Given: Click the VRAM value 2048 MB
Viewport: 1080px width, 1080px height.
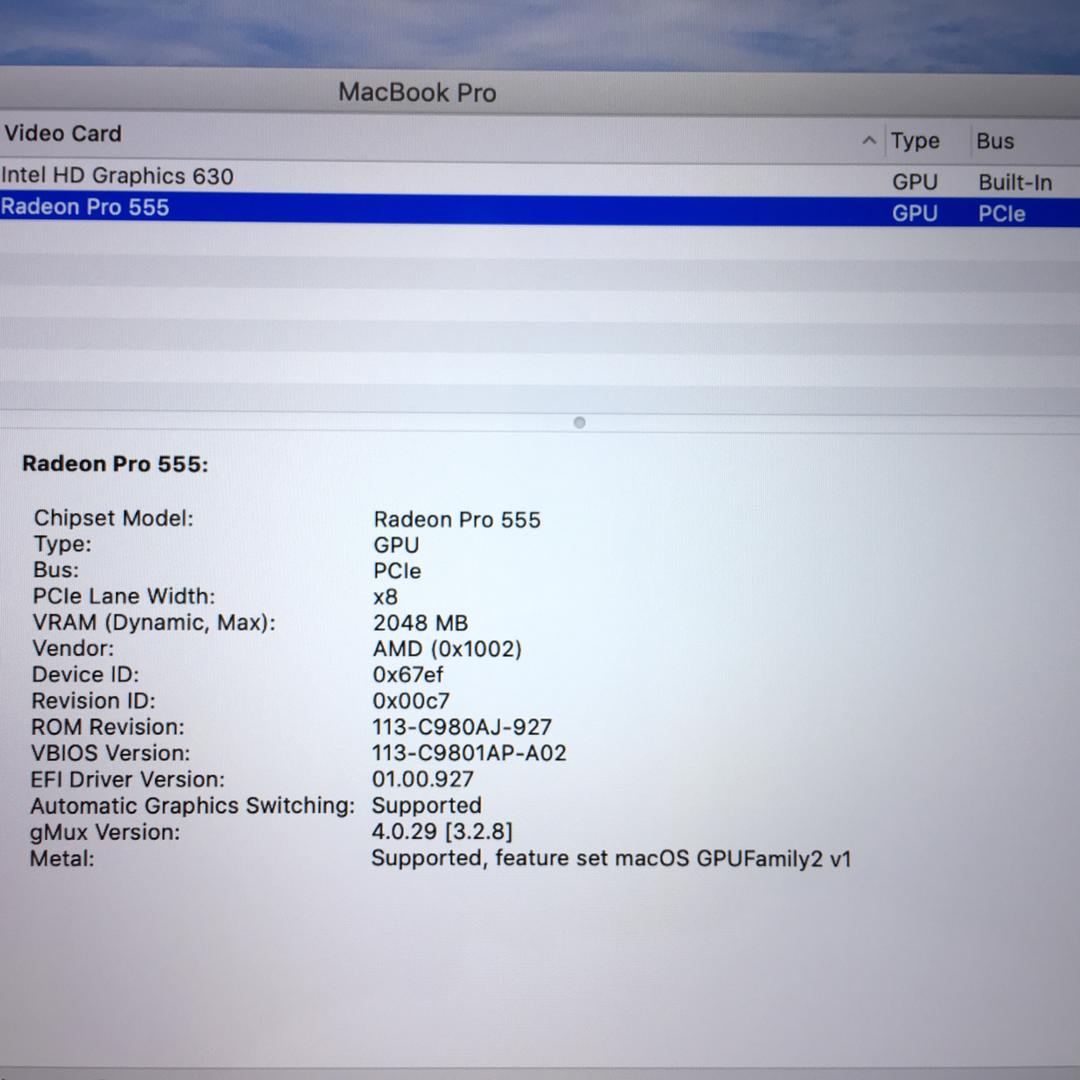Looking at the screenshot, I should click(420, 623).
